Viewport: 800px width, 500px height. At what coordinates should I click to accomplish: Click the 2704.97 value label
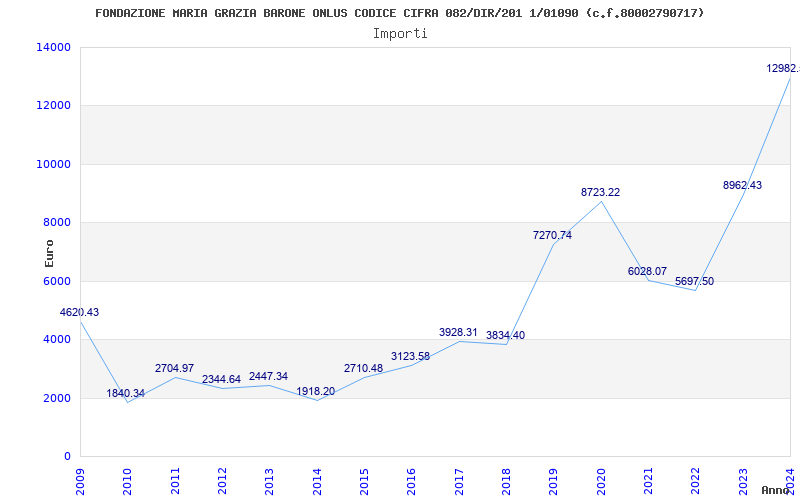pyautogui.click(x=174, y=368)
